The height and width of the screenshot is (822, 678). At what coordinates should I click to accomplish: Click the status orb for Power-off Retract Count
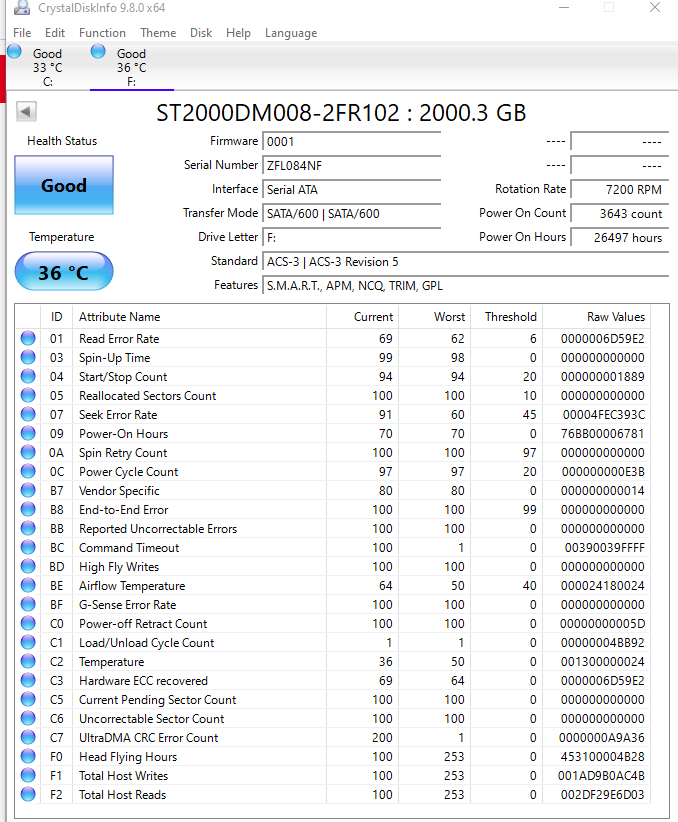click(28, 623)
